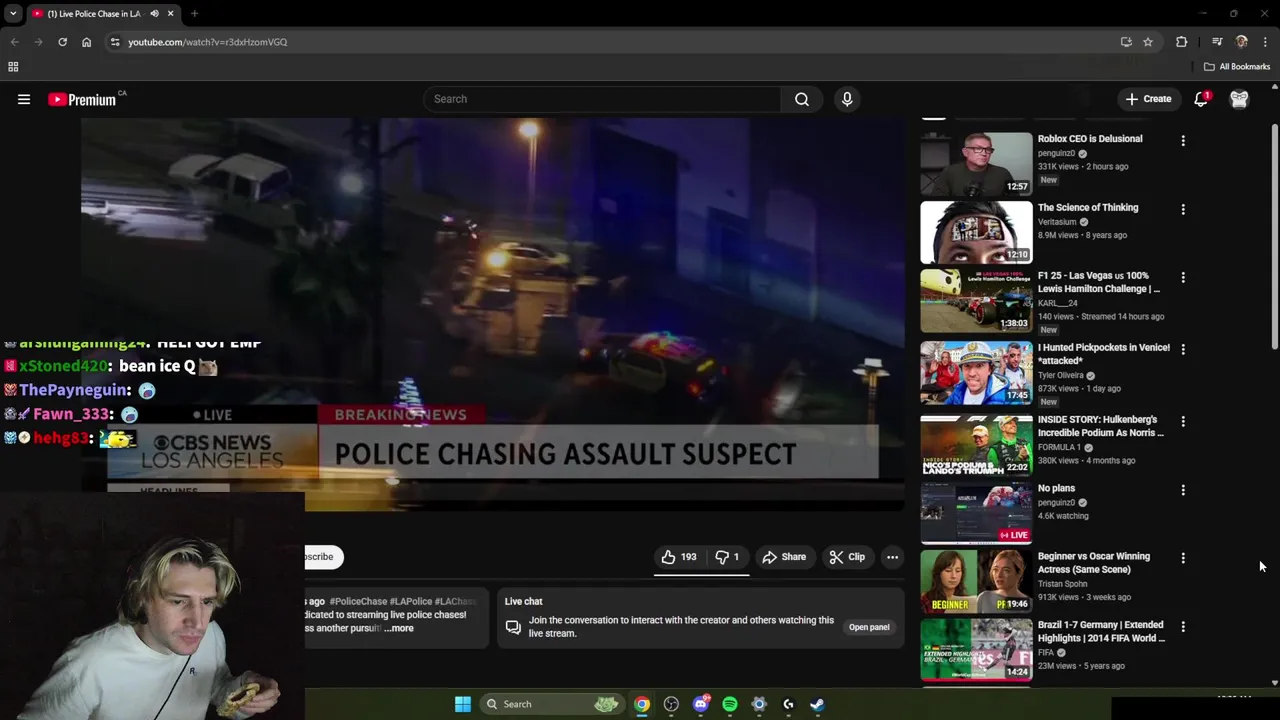This screenshot has height=720, width=1280.
Task: Open options for Roblox CEO is Delusional
Action: click(1183, 141)
